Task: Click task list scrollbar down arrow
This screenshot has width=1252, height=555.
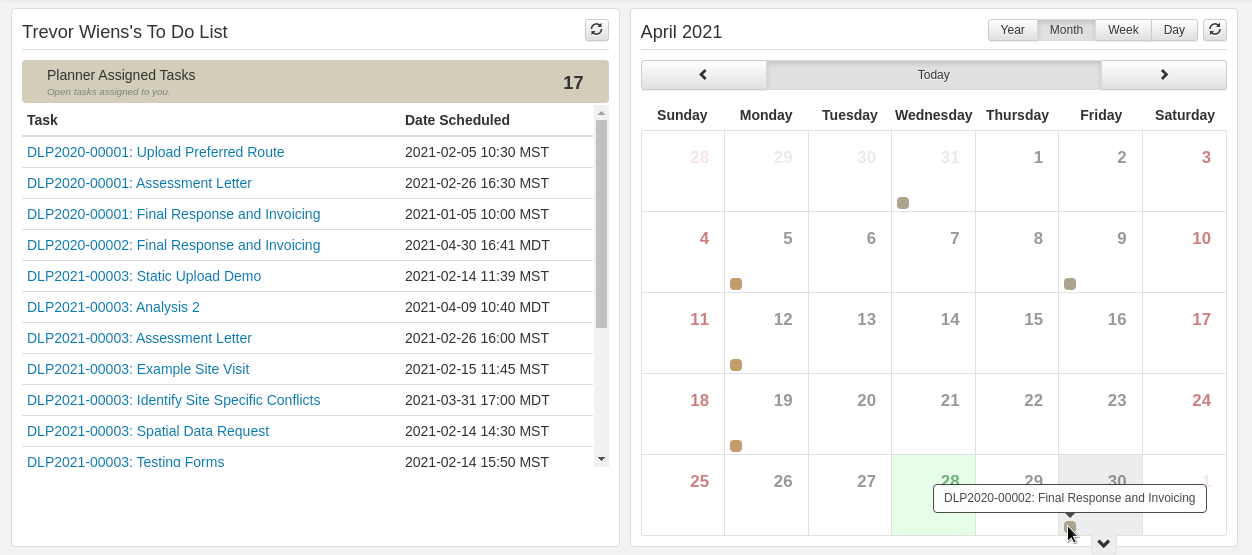Action: point(601,459)
